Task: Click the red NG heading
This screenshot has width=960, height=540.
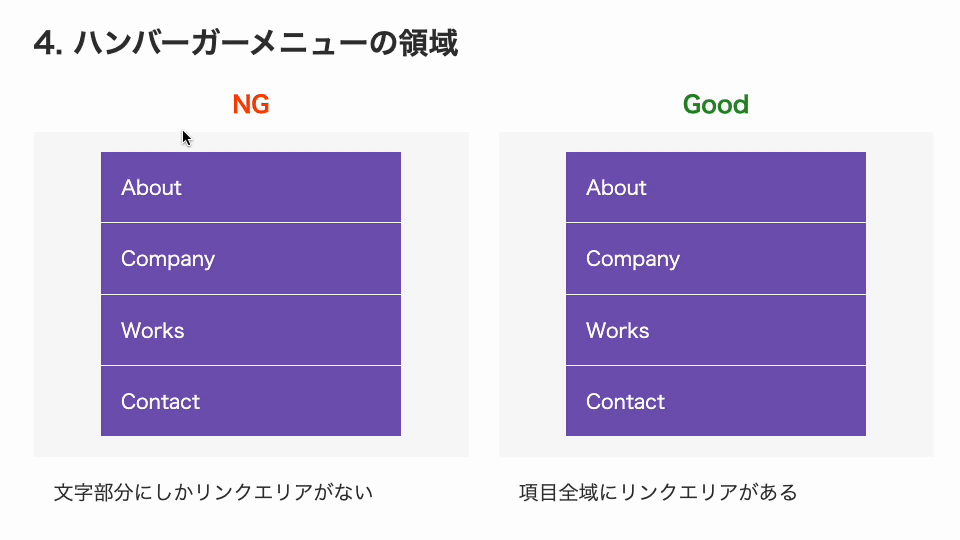Action: (251, 105)
